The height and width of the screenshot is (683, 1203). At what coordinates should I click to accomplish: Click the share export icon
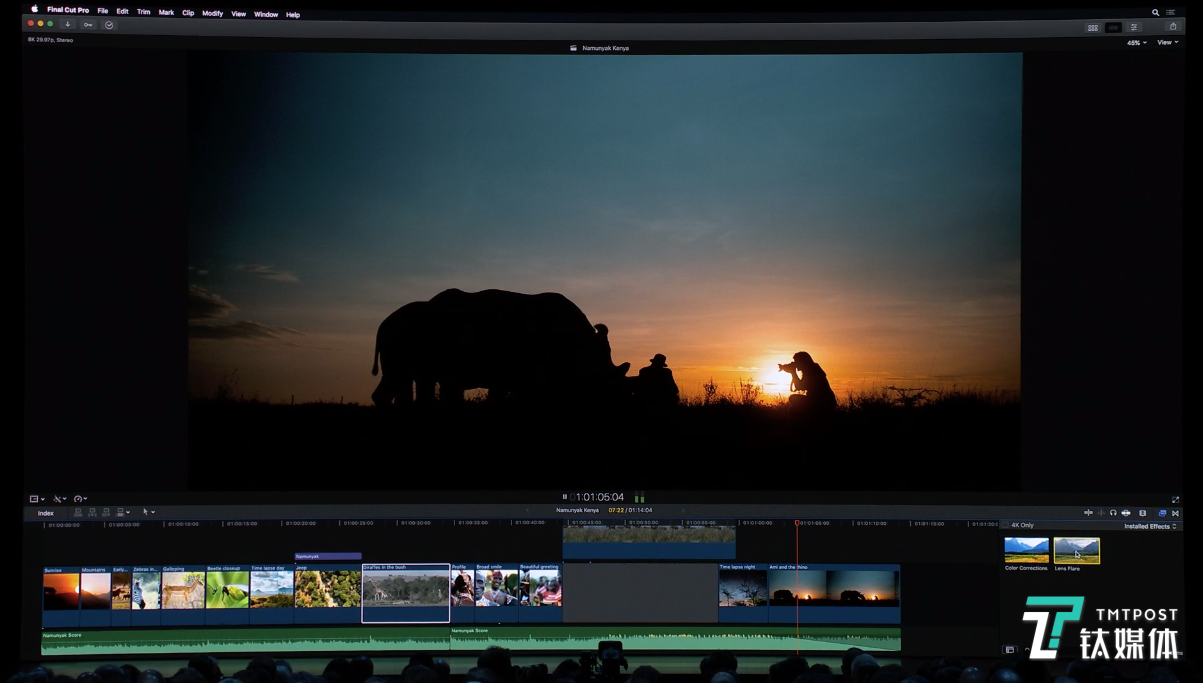1173,27
